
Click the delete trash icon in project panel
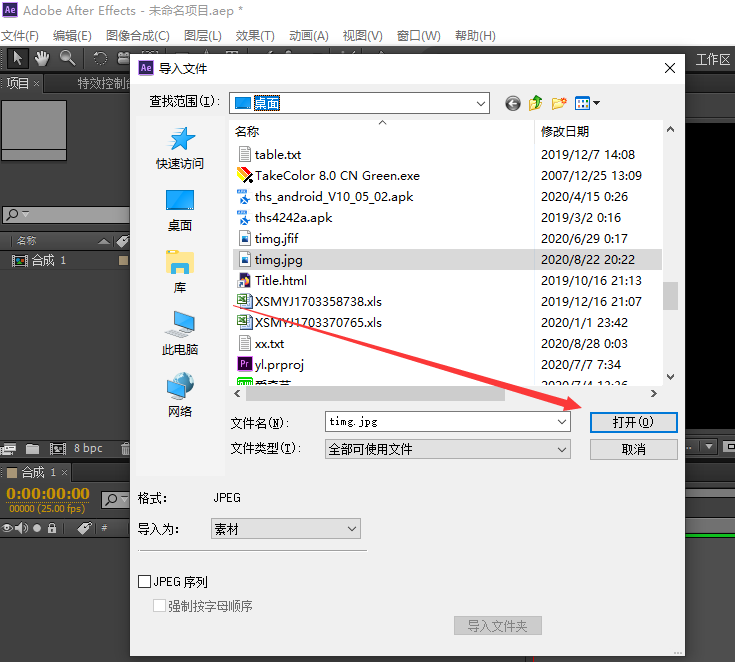click(x=125, y=449)
